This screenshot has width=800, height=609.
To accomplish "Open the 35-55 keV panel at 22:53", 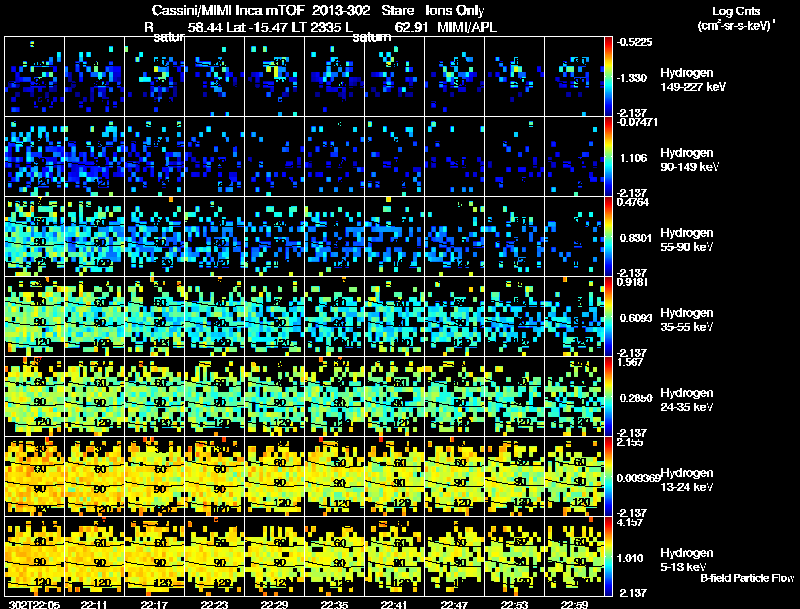I will click(x=514, y=317).
